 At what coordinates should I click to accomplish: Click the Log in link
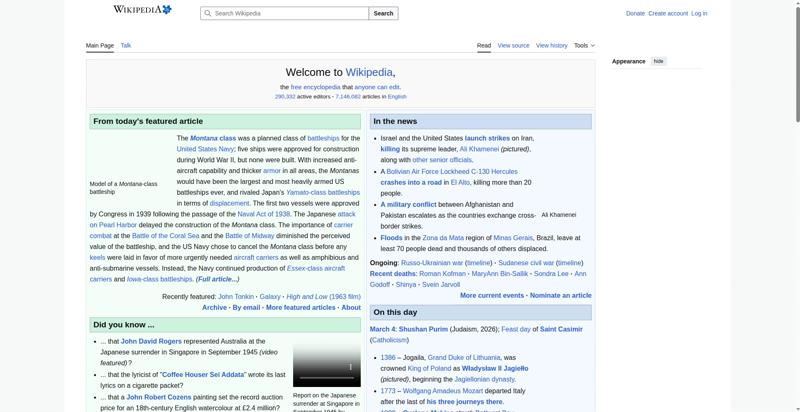point(699,14)
